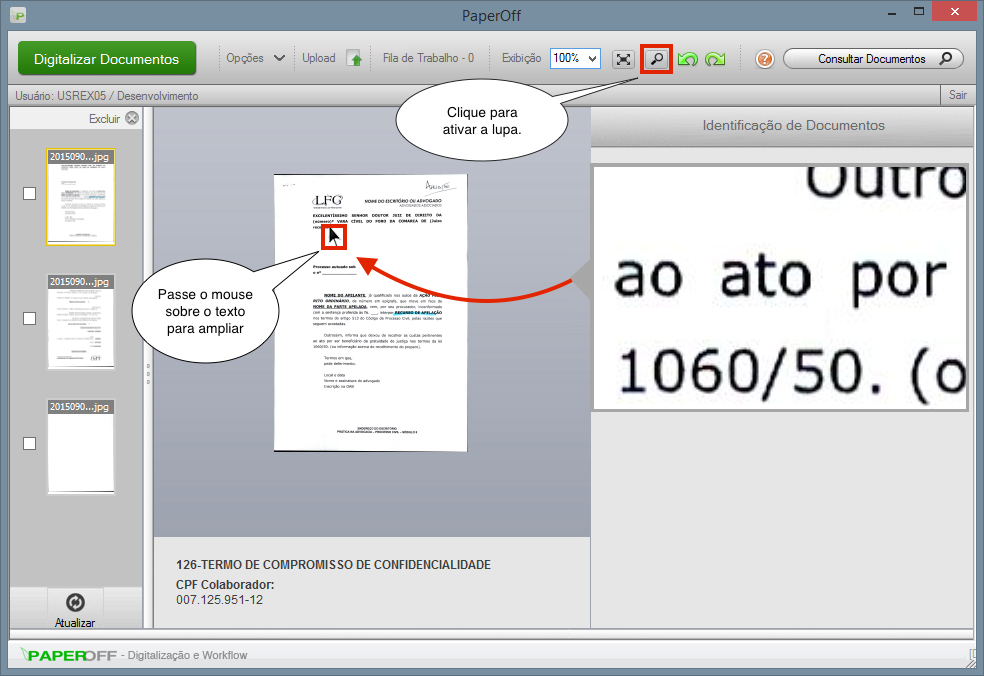
Task: Click the Sair logout button
Action: point(958,95)
